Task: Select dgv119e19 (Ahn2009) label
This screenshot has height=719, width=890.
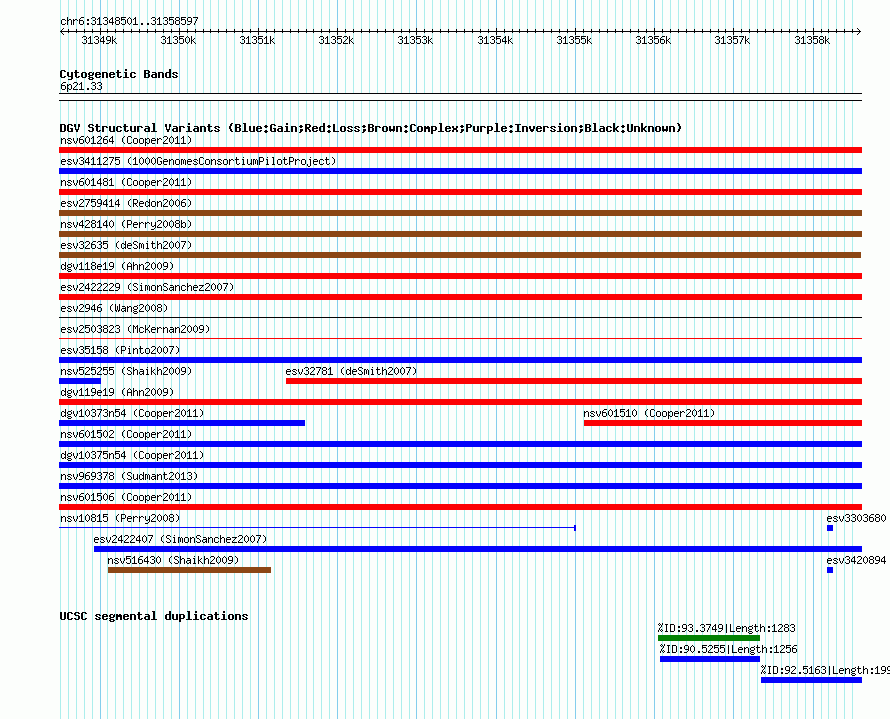Action: (117, 392)
